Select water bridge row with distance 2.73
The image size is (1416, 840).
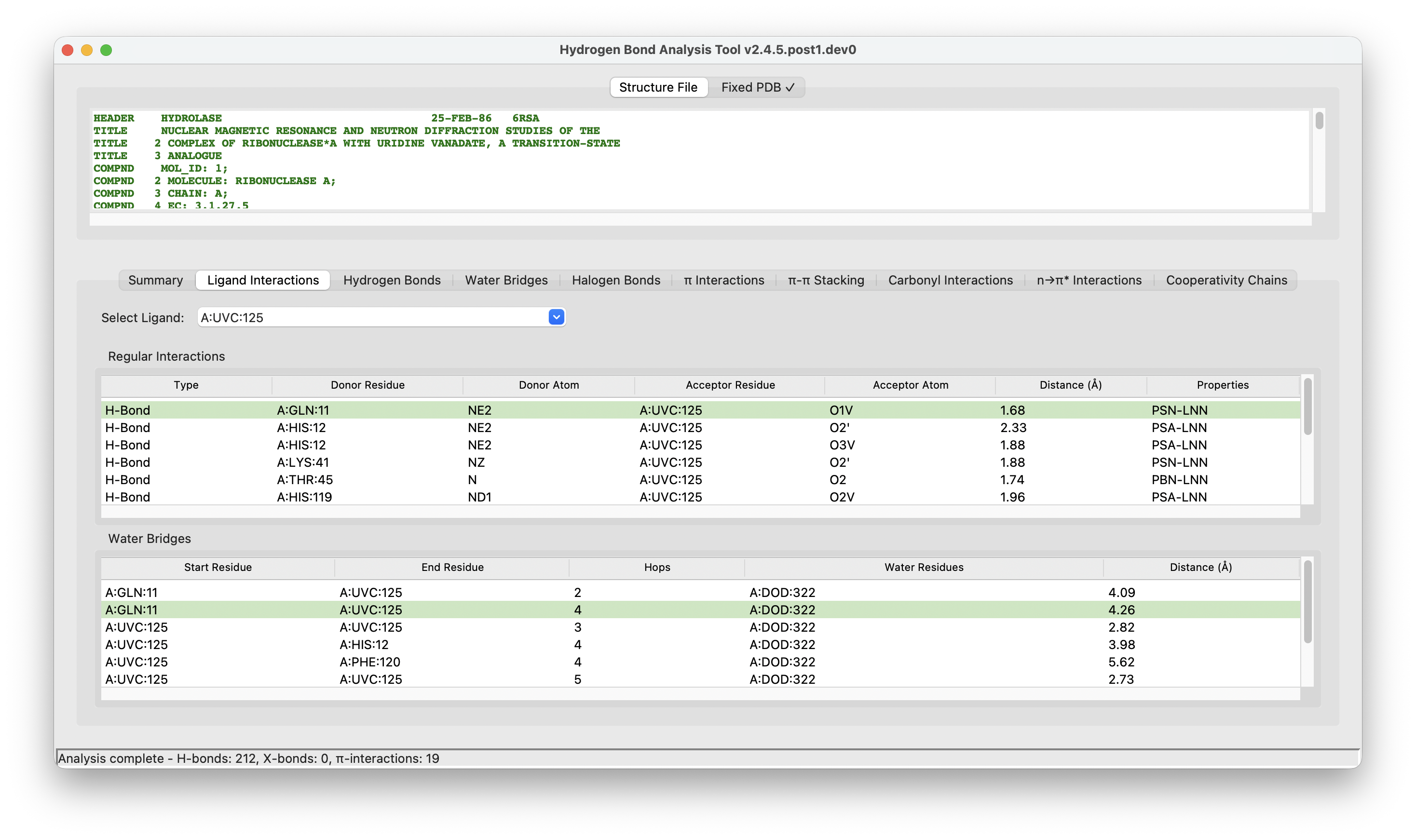click(x=701, y=678)
